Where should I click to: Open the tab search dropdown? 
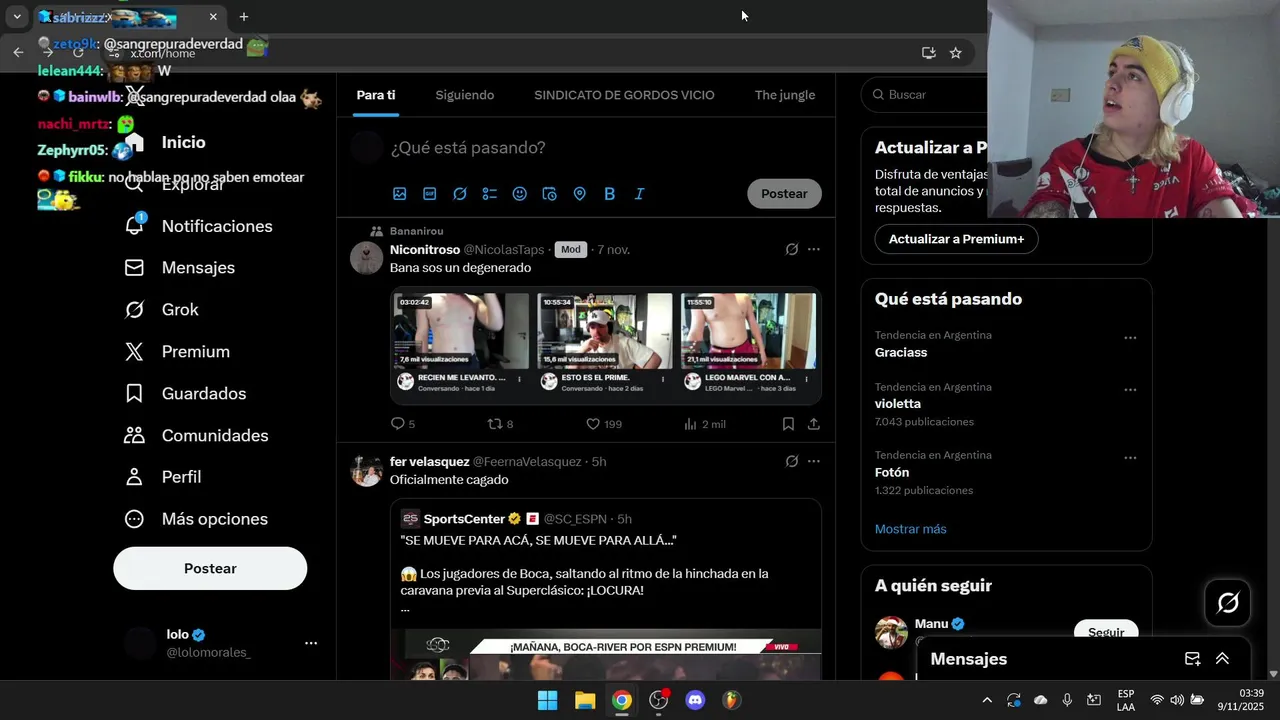17,17
